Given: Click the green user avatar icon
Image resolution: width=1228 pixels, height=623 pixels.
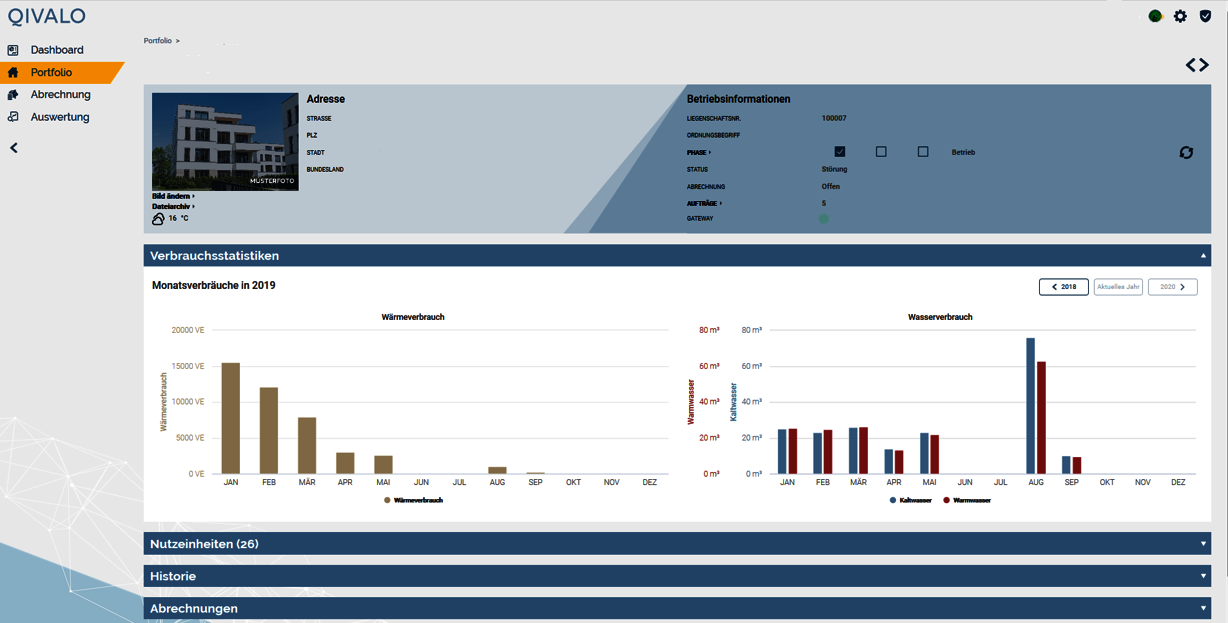Looking at the screenshot, I should pos(1155,16).
